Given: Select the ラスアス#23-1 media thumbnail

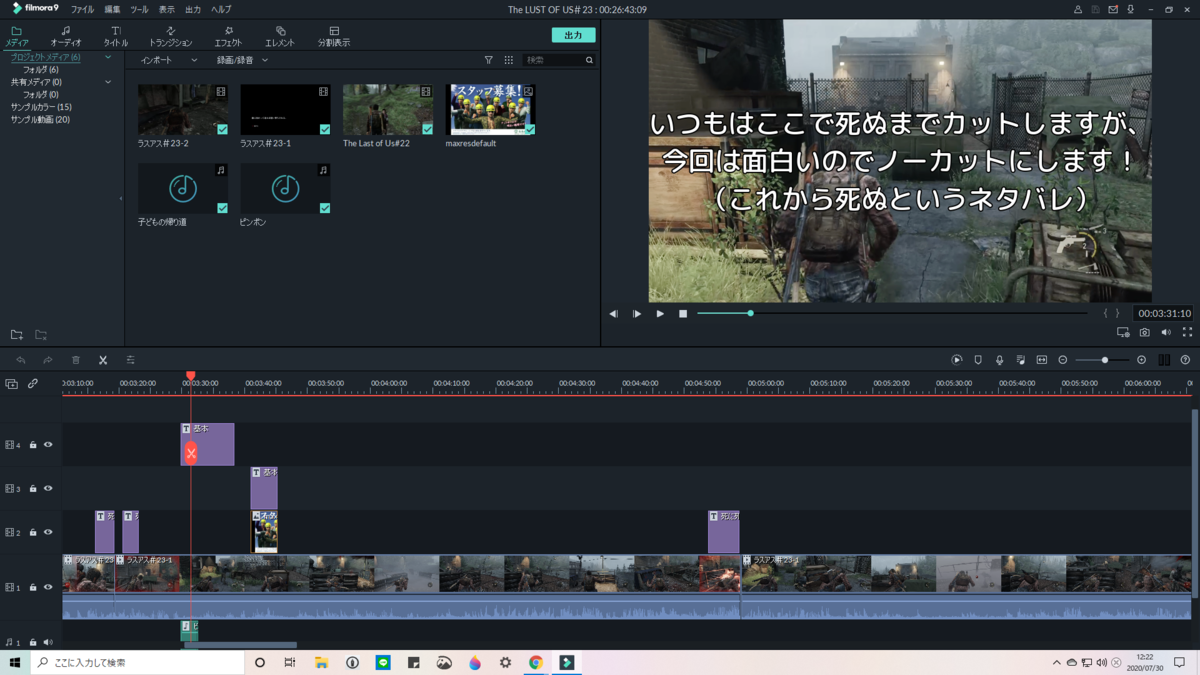Looking at the screenshot, I should (x=285, y=110).
